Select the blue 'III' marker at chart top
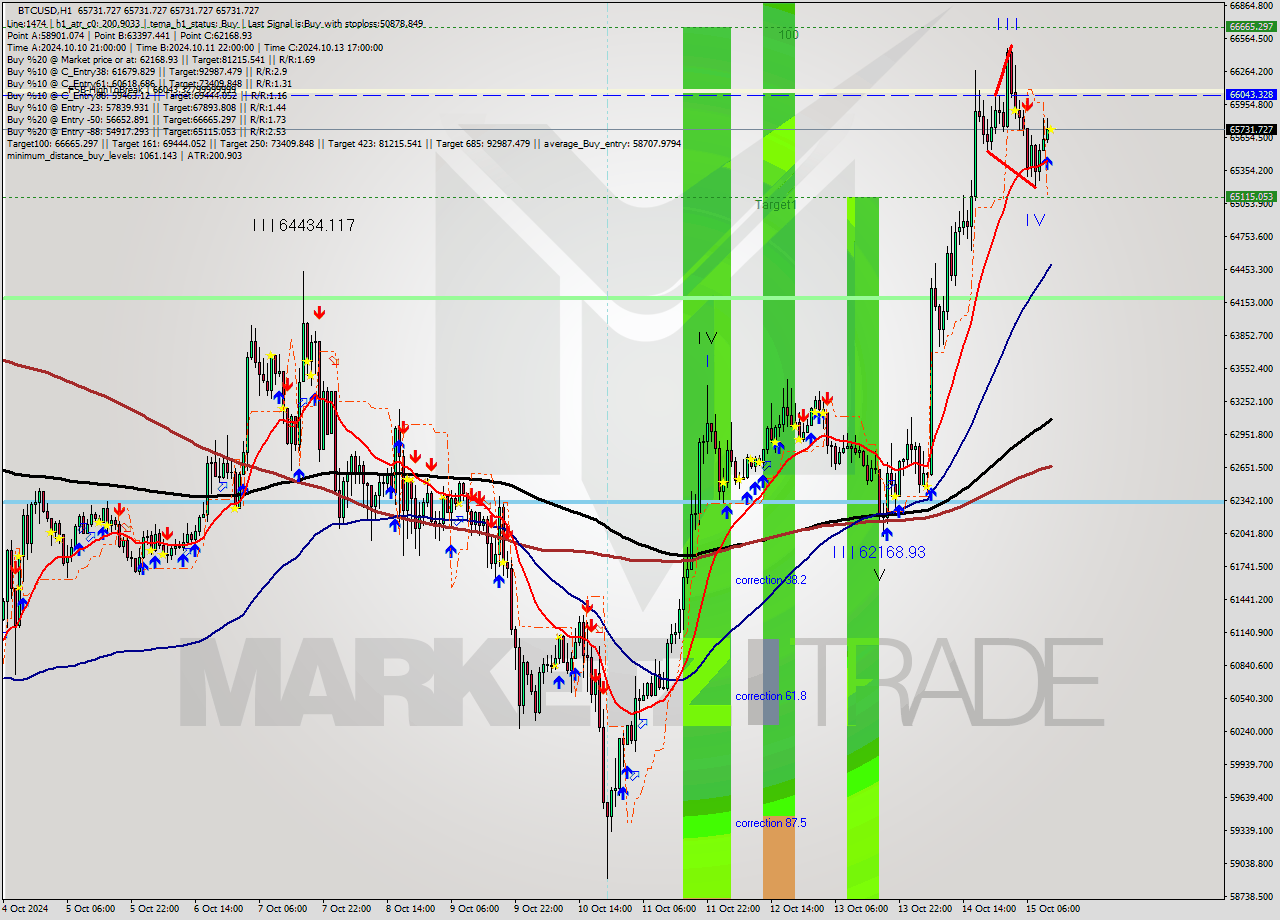1280x920 pixels. pyautogui.click(x=1008, y=23)
